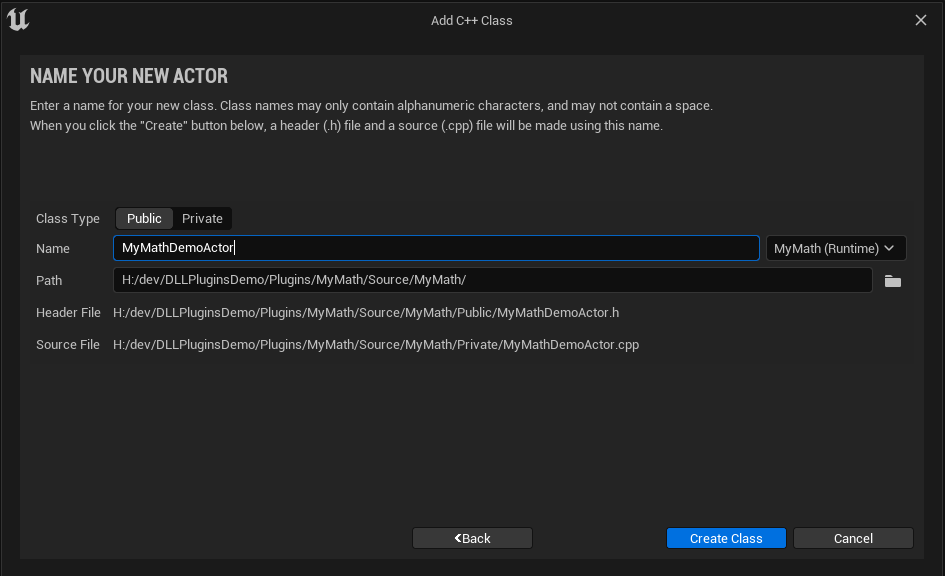This screenshot has width=945, height=576.
Task: Click the Header File path text
Action: (366, 313)
